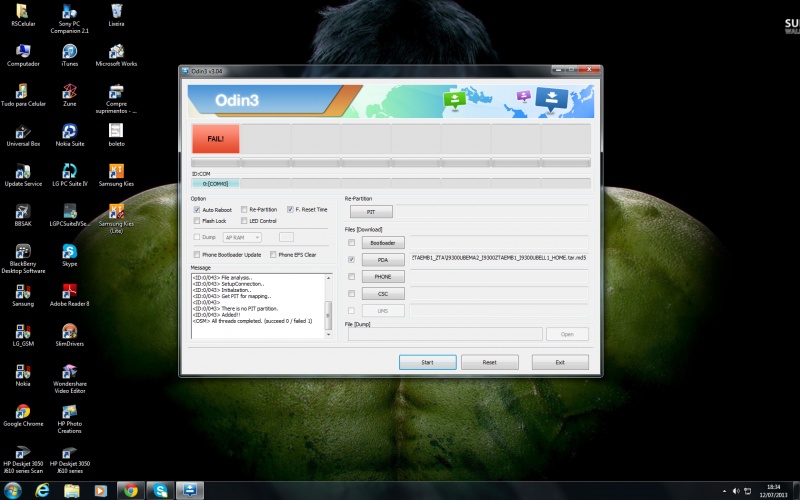Click the PDA file path field
This screenshot has height=500, width=800.
[x=498, y=258]
